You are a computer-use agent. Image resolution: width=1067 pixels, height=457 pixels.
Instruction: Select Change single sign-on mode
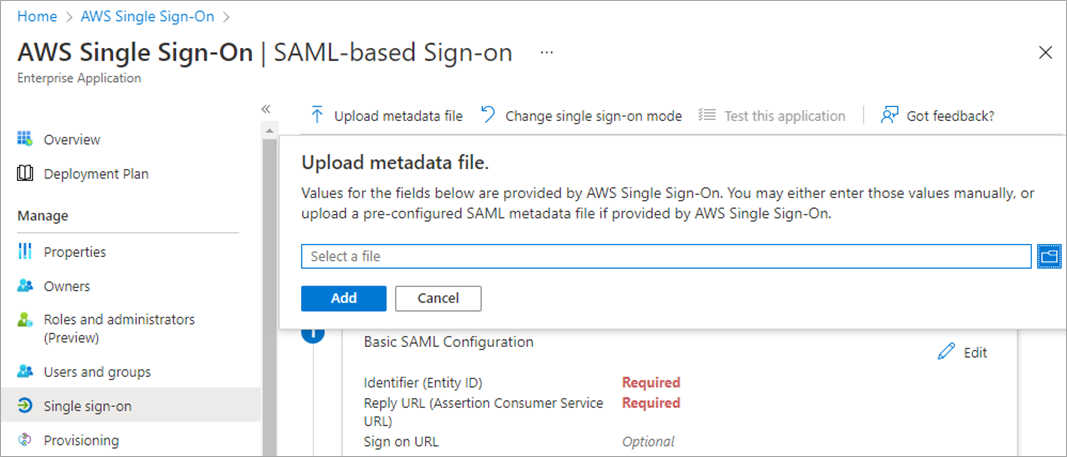click(x=581, y=116)
